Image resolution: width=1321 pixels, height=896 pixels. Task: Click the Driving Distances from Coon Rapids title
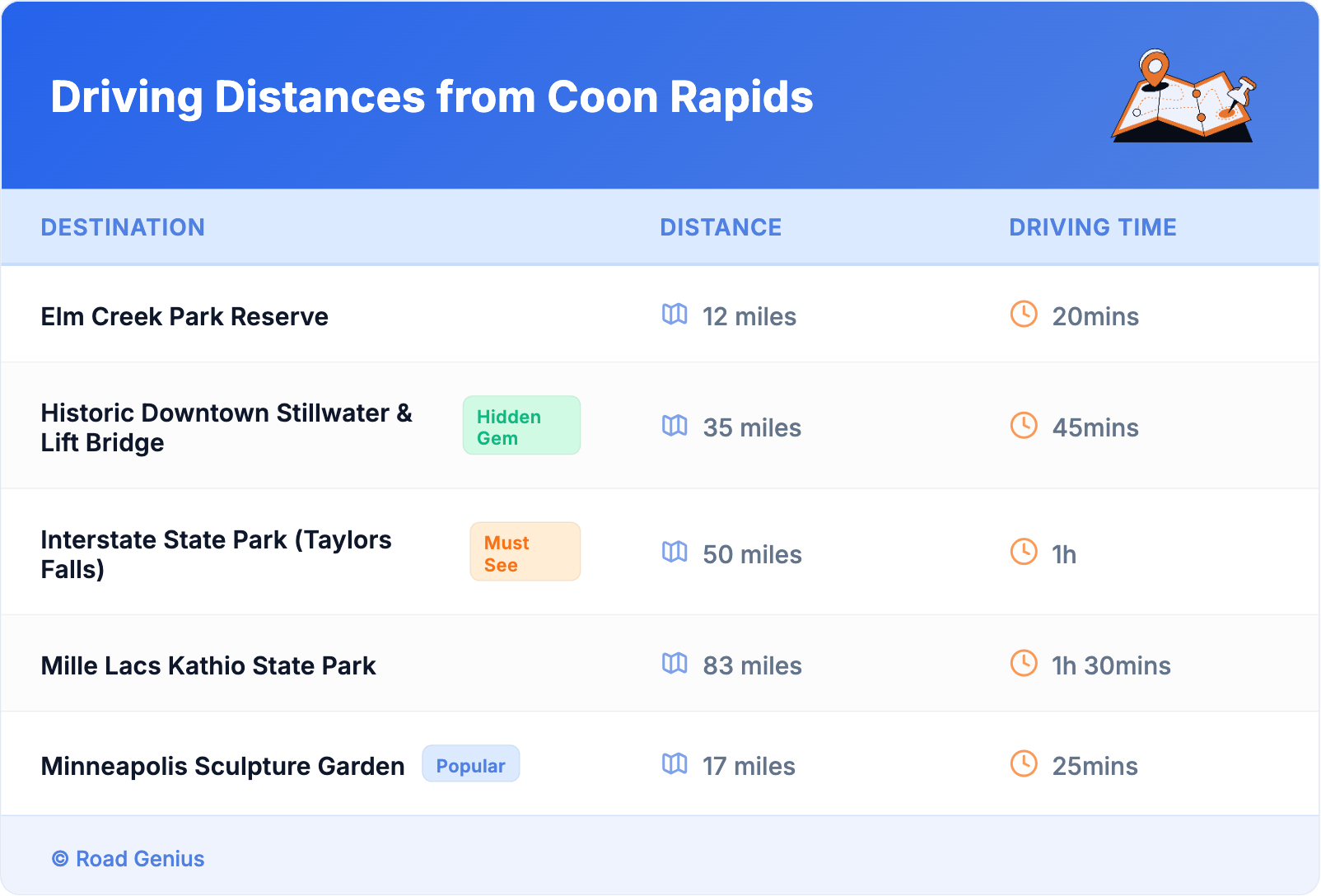click(432, 97)
